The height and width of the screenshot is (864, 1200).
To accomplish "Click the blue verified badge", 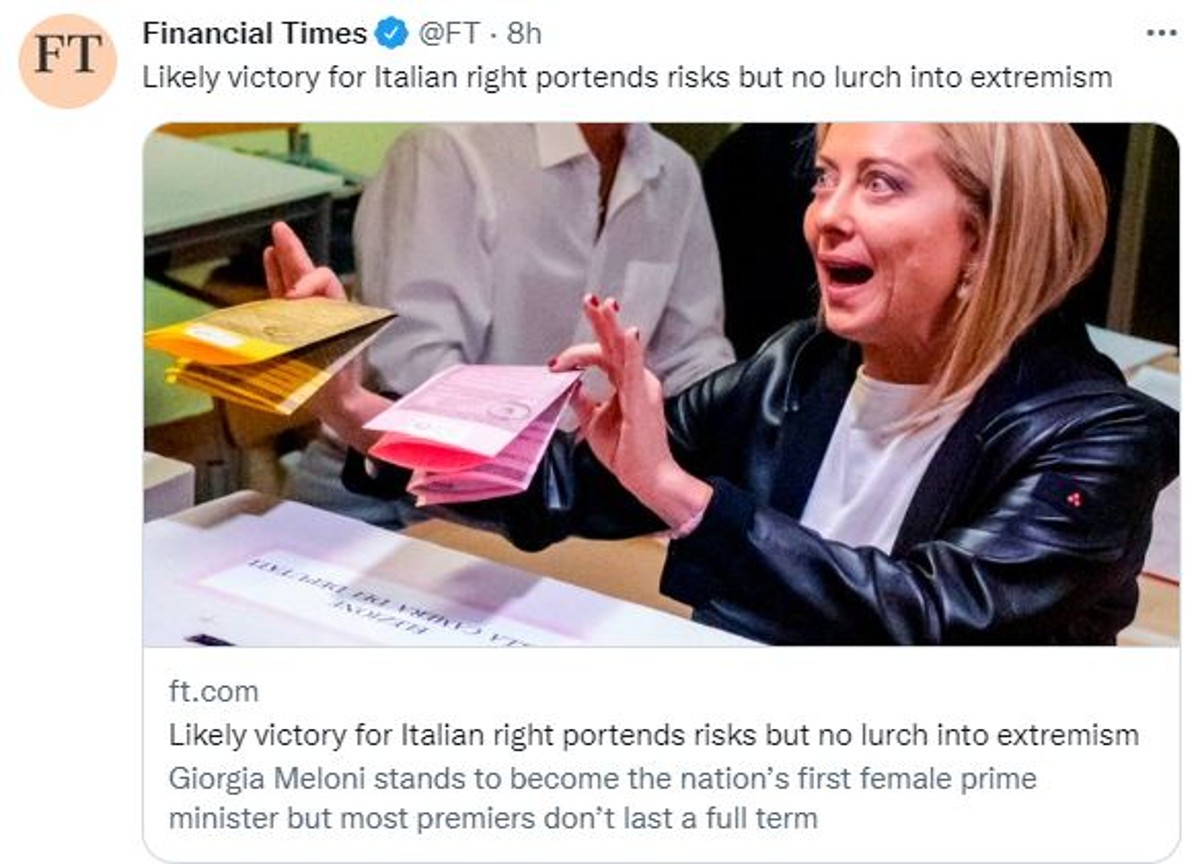I will pos(391,34).
